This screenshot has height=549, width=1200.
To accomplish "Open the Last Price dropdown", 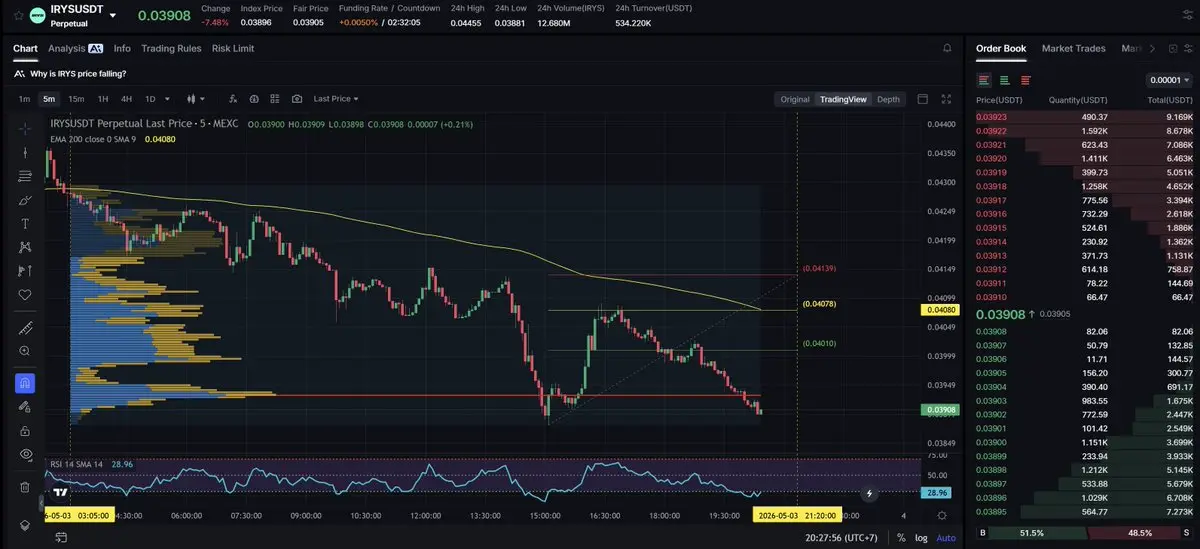I will click(336, 99).
